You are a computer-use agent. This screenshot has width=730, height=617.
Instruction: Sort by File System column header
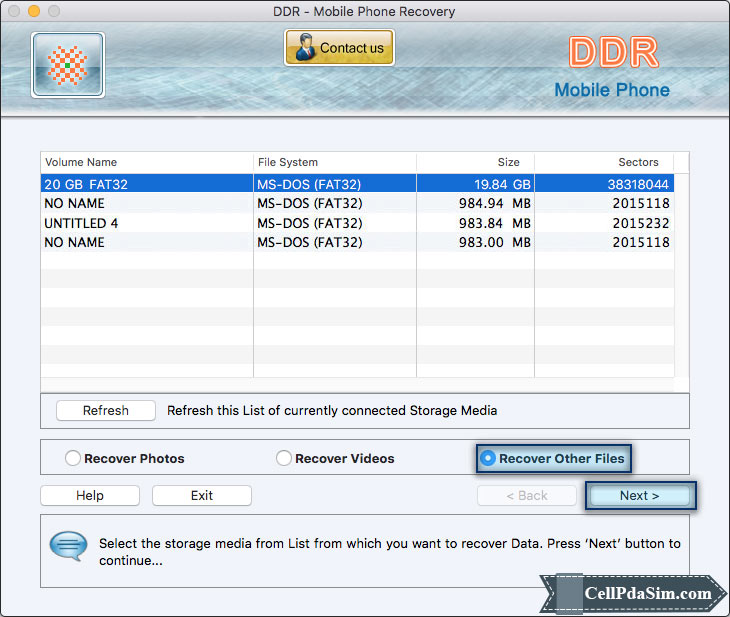click(x=335, y=162)
